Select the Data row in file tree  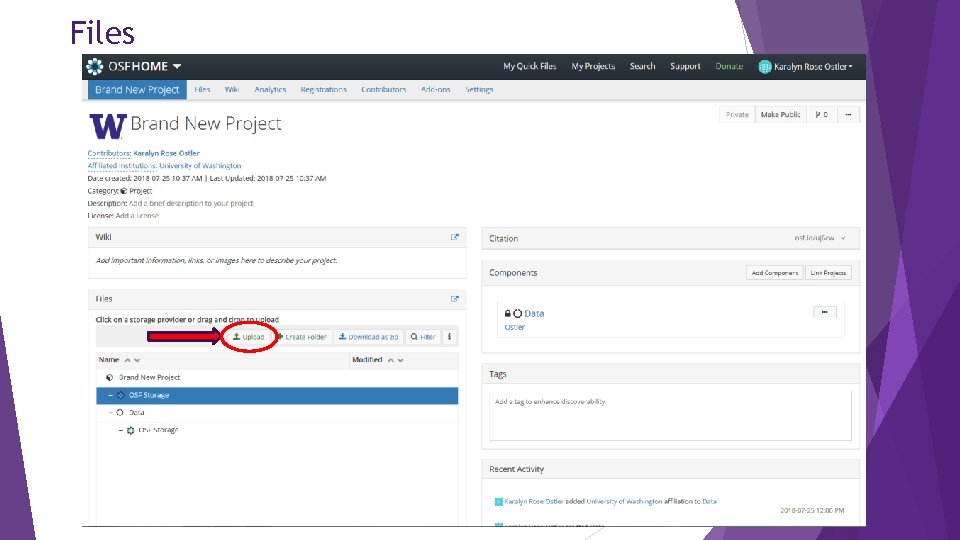[x=277, y=413]
